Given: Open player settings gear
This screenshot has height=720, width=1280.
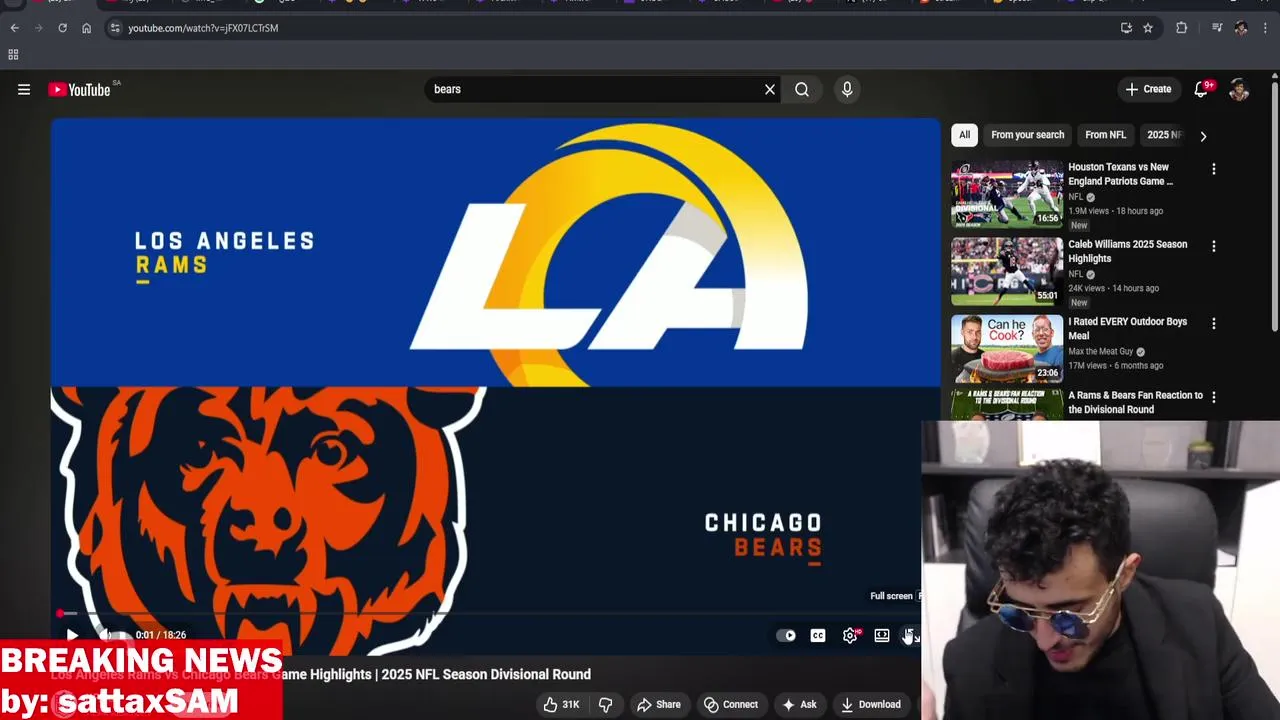Looking at the screenshot, I should pos(850,635).
